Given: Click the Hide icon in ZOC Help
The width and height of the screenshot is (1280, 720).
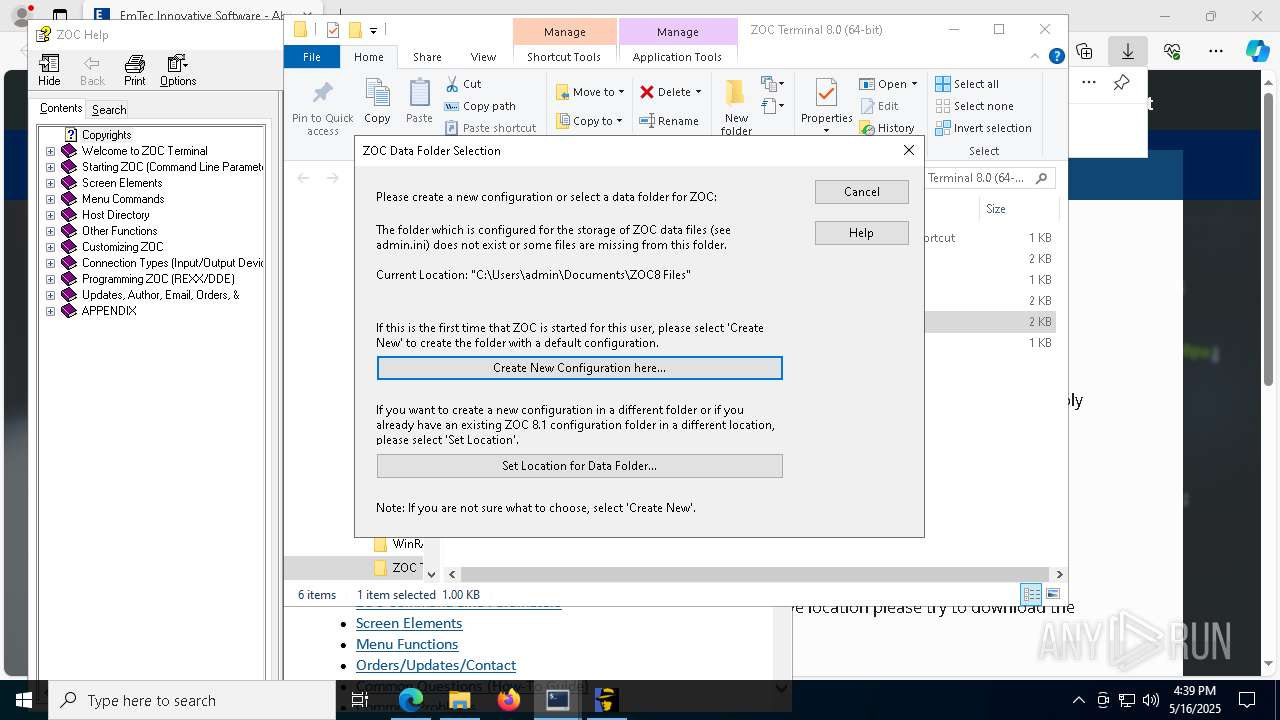Looking at the screenshot, I should (x=49, y=71).
